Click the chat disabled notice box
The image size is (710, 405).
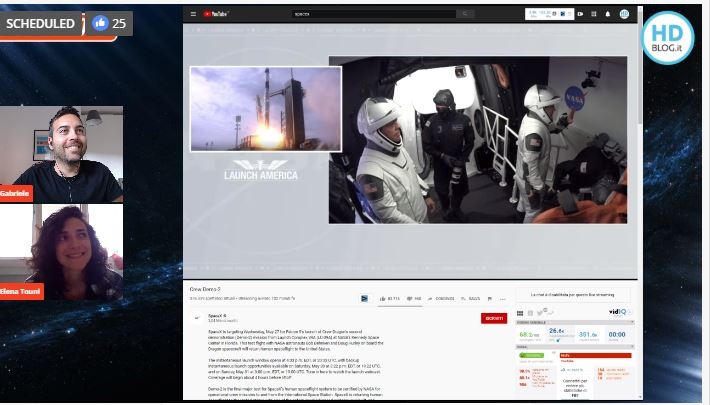572,295
